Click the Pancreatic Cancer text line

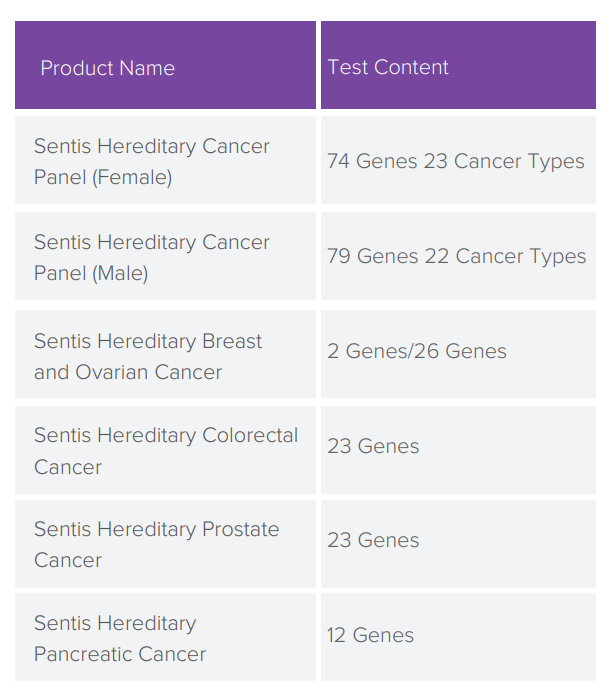tap(120, 654)
